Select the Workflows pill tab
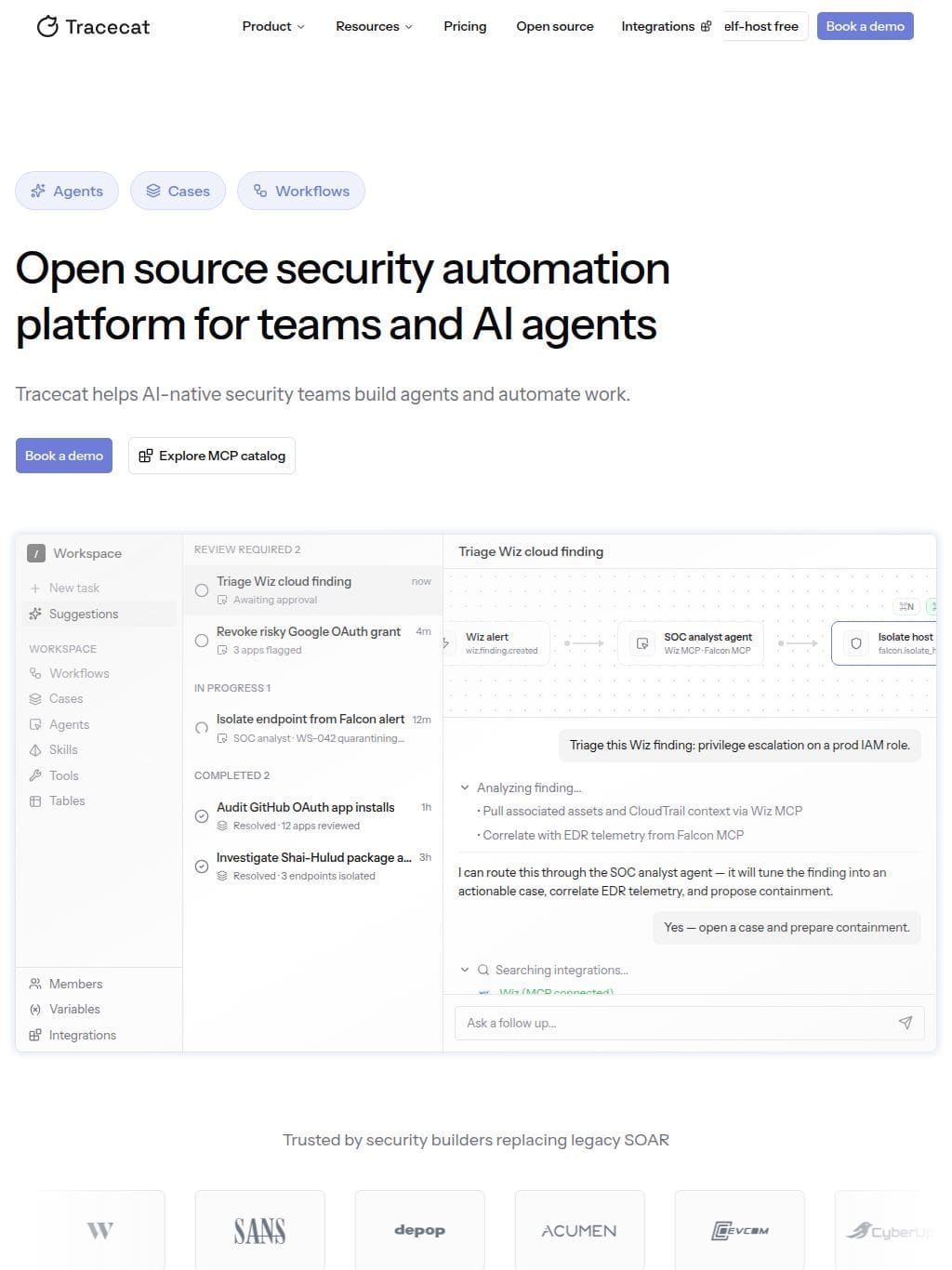952x1270 pixels. click(x=301, y=191)
